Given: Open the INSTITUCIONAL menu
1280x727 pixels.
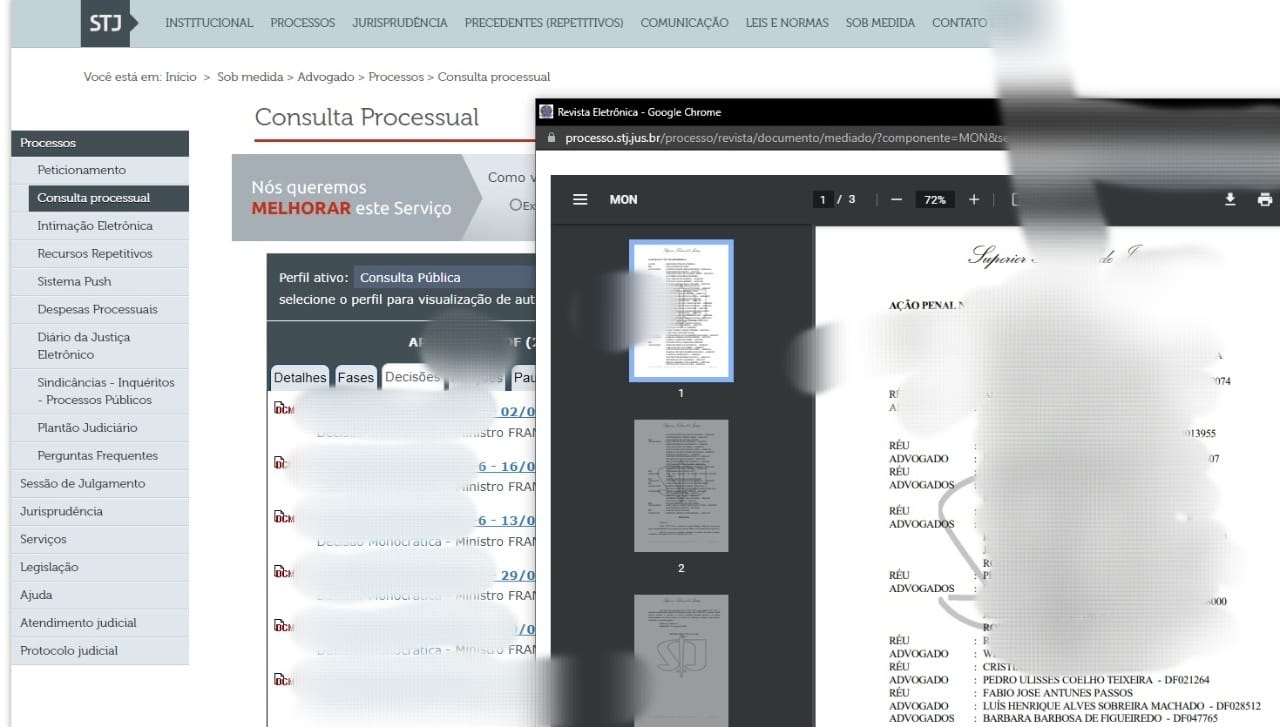Looking at the screenshot, I should pyautogui.click(x=209, y=23).
